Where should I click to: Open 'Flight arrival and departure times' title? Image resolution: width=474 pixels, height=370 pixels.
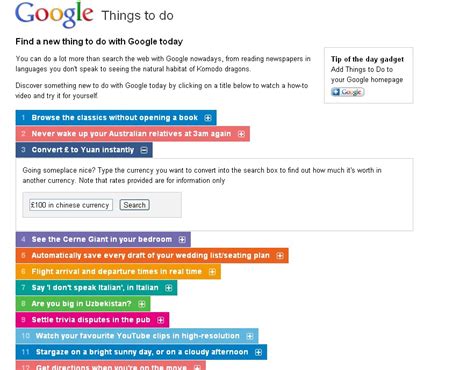[117, 272]
